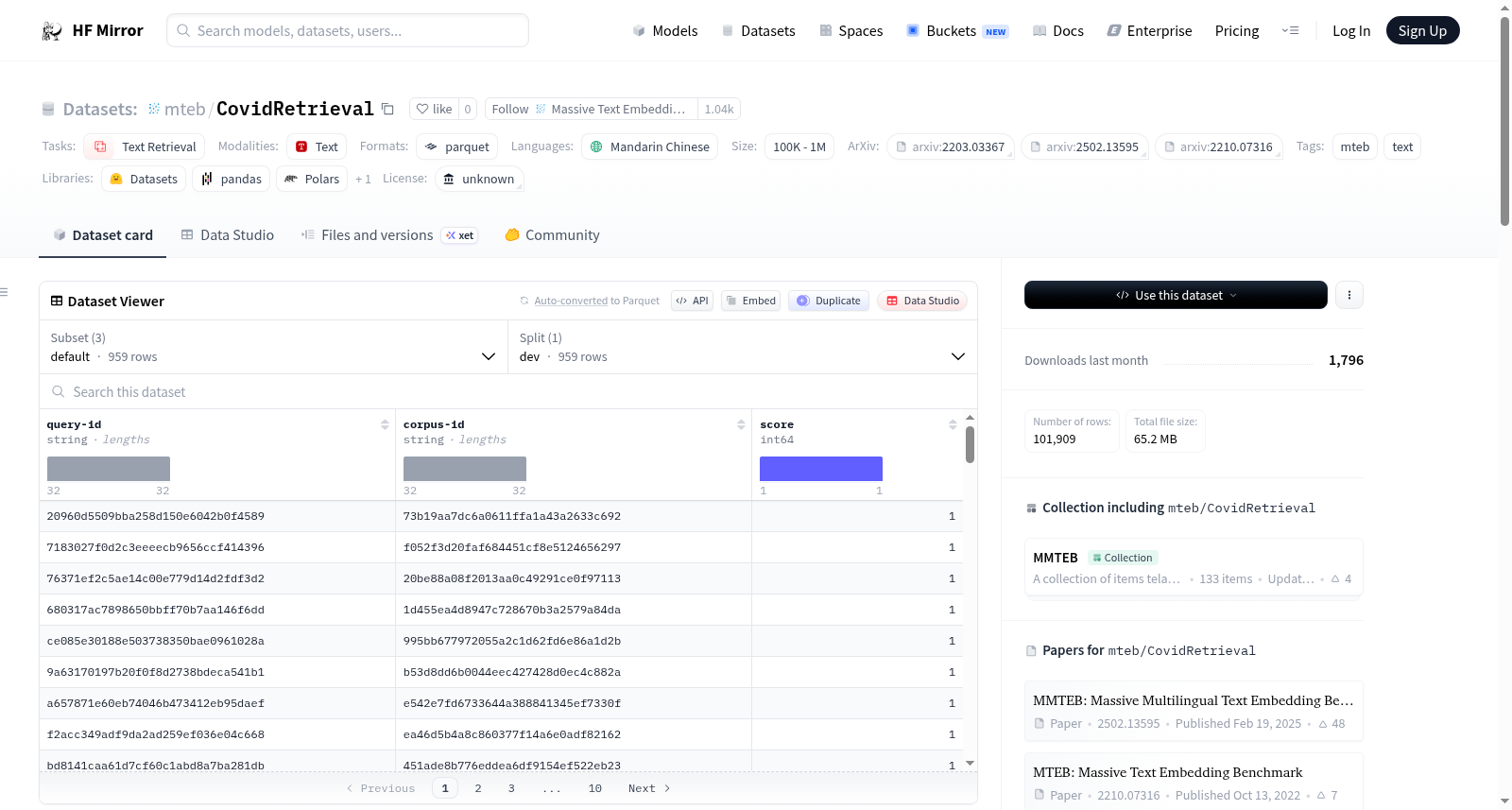1512x810 pixels.
Task: Open arxiv:2210.07316 paper tag
Action: [x=1219, y=146]
